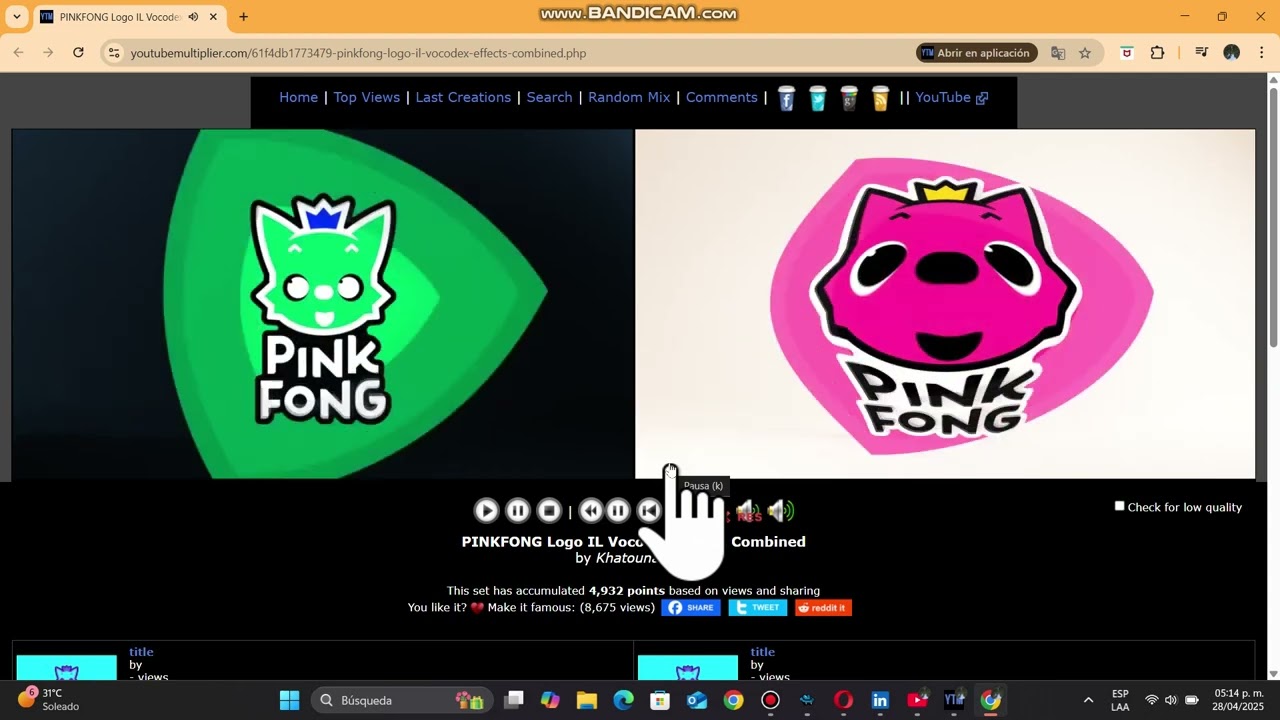This screenshot has width=1280, height=720.
Task: Click the Tweet button
Action: [757, 607]
